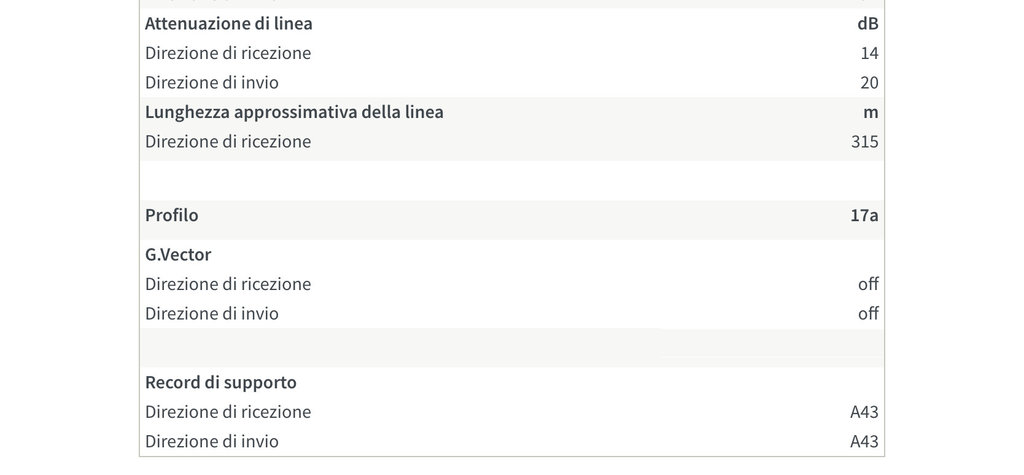The image size is (1024, 475).
Task: Click the line length value 315
Action: pos(864,141)
